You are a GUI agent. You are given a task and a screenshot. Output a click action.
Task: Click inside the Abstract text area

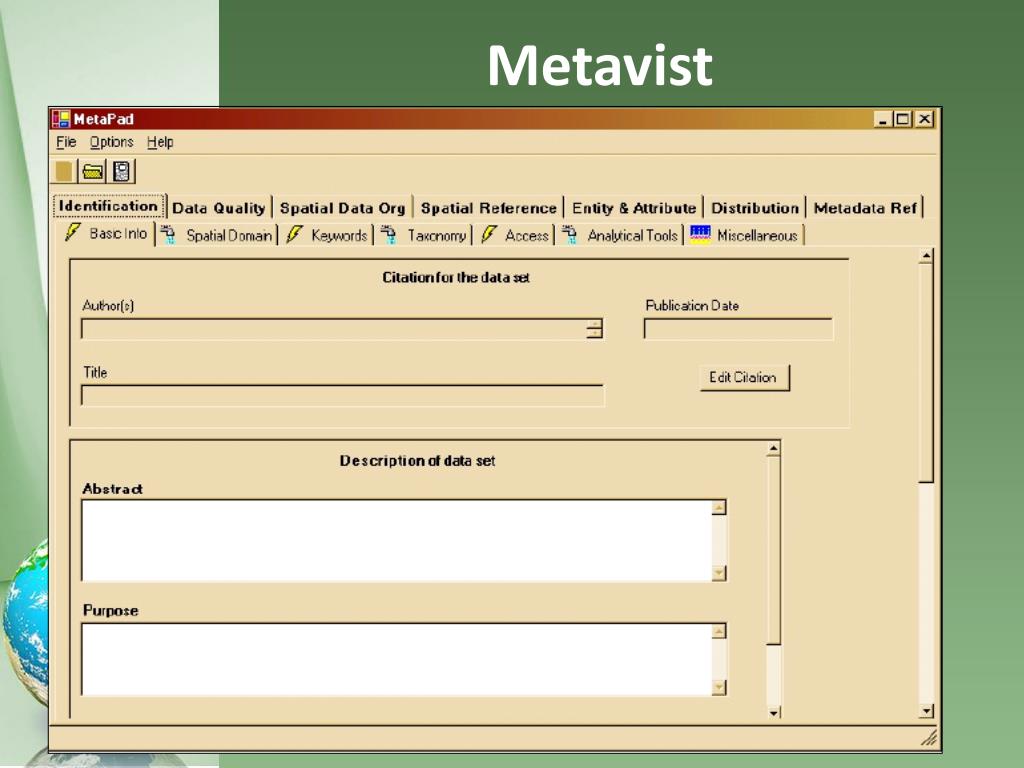coord(396,541)
